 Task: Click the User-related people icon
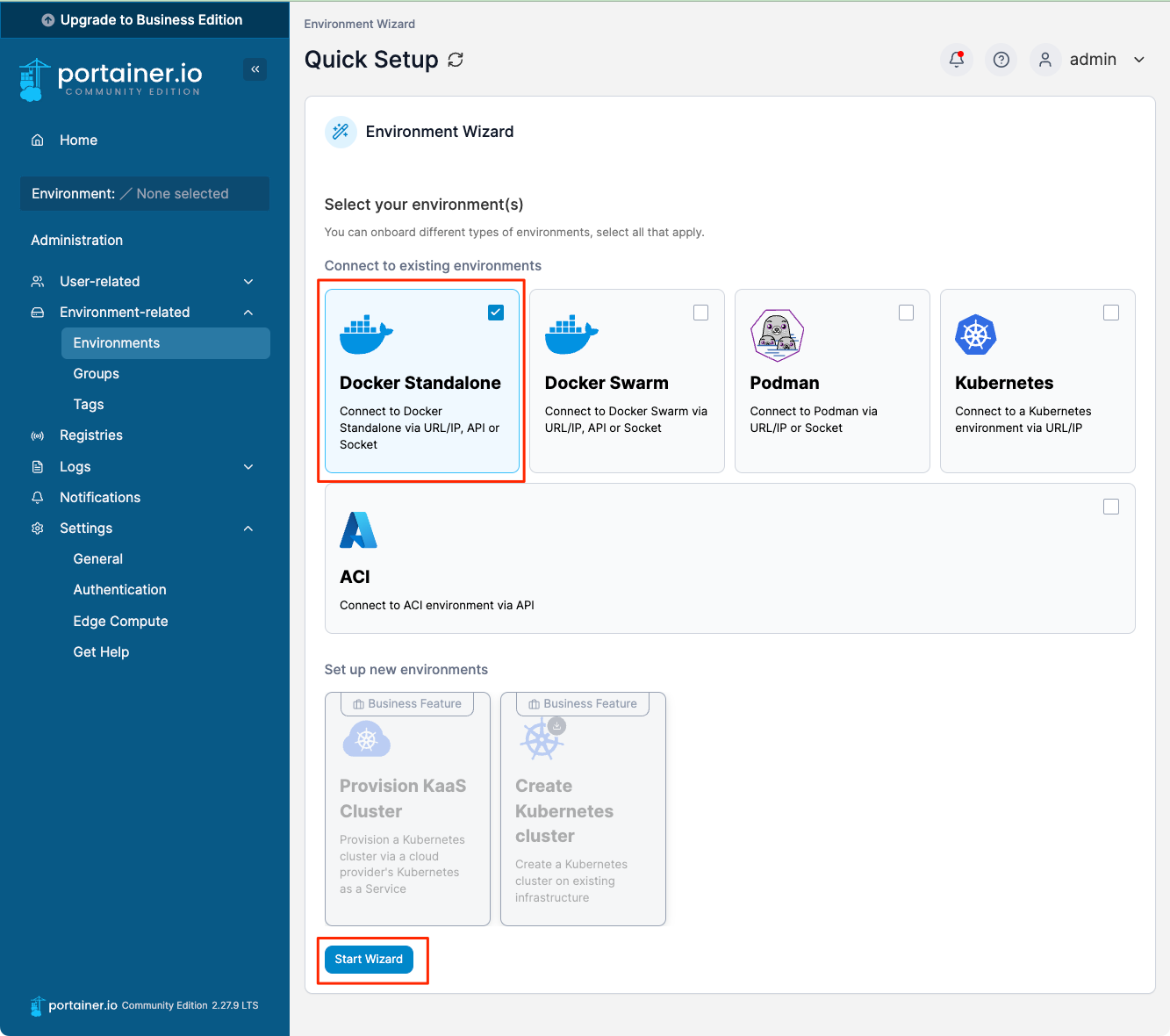point(37,282)
